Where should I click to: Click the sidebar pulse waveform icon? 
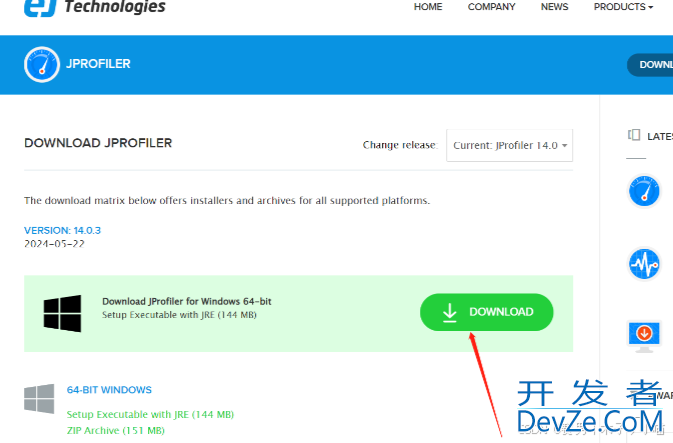[644, 264]
